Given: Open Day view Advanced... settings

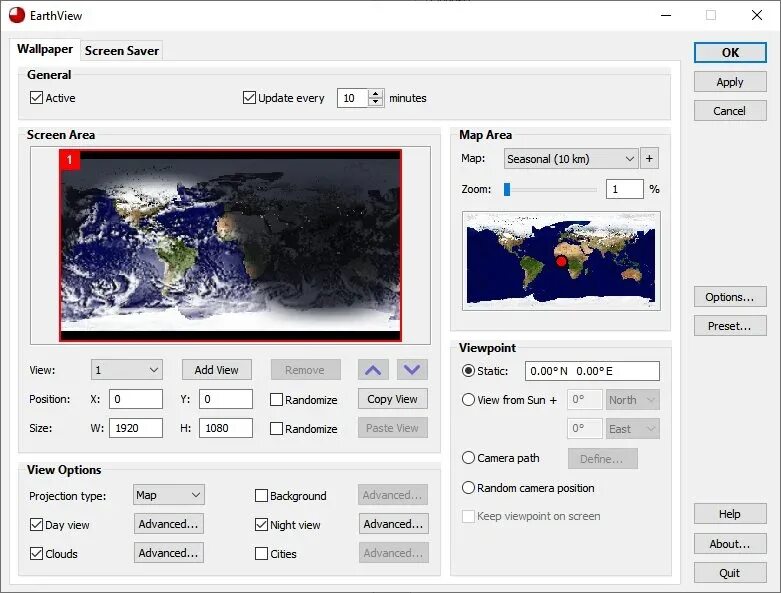Looking at the screenshot, I should (x=168, y=524).
